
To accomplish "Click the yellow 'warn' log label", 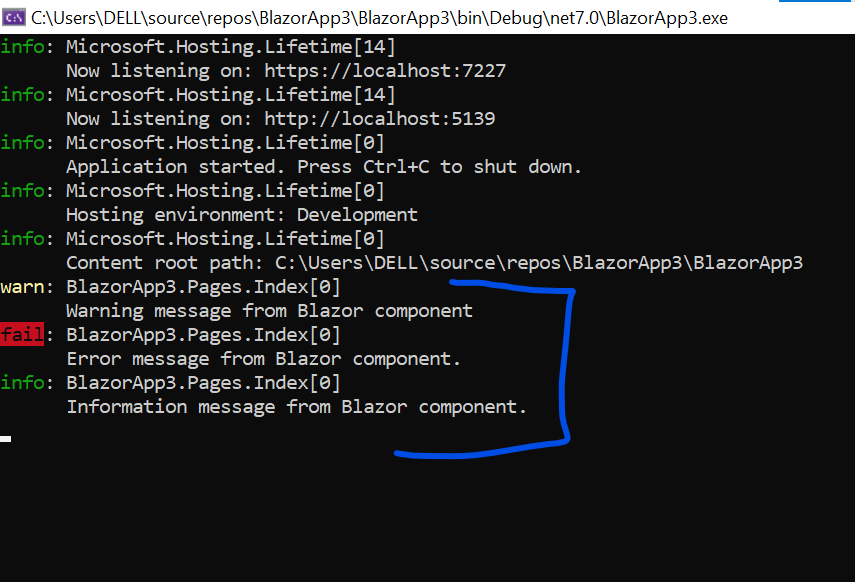I will pos(22,287).
